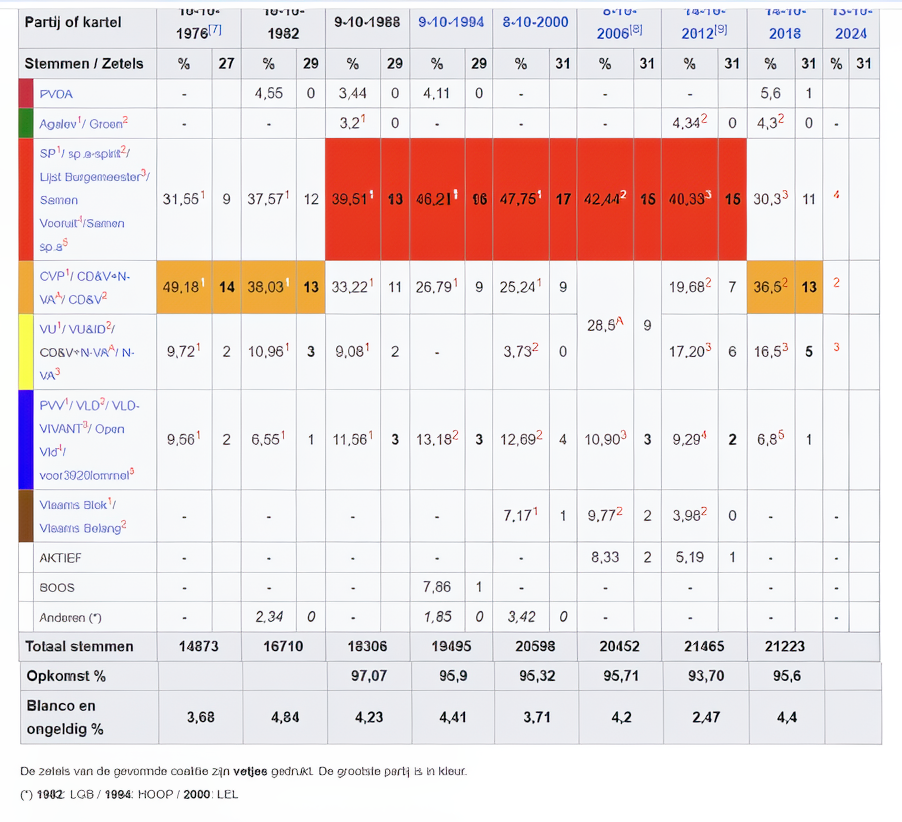Select the total votes value 18306
This screenshot has width=902, height=822.
(368, 647)
